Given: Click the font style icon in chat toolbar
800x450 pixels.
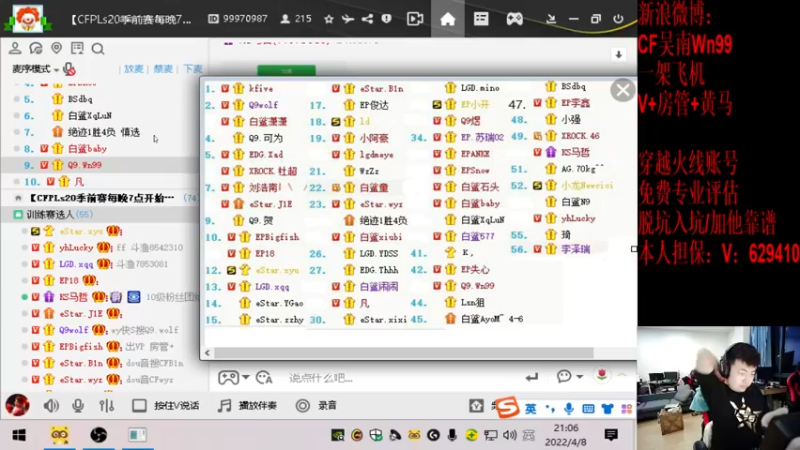Looking at the screenshot, I should [264, 378].
